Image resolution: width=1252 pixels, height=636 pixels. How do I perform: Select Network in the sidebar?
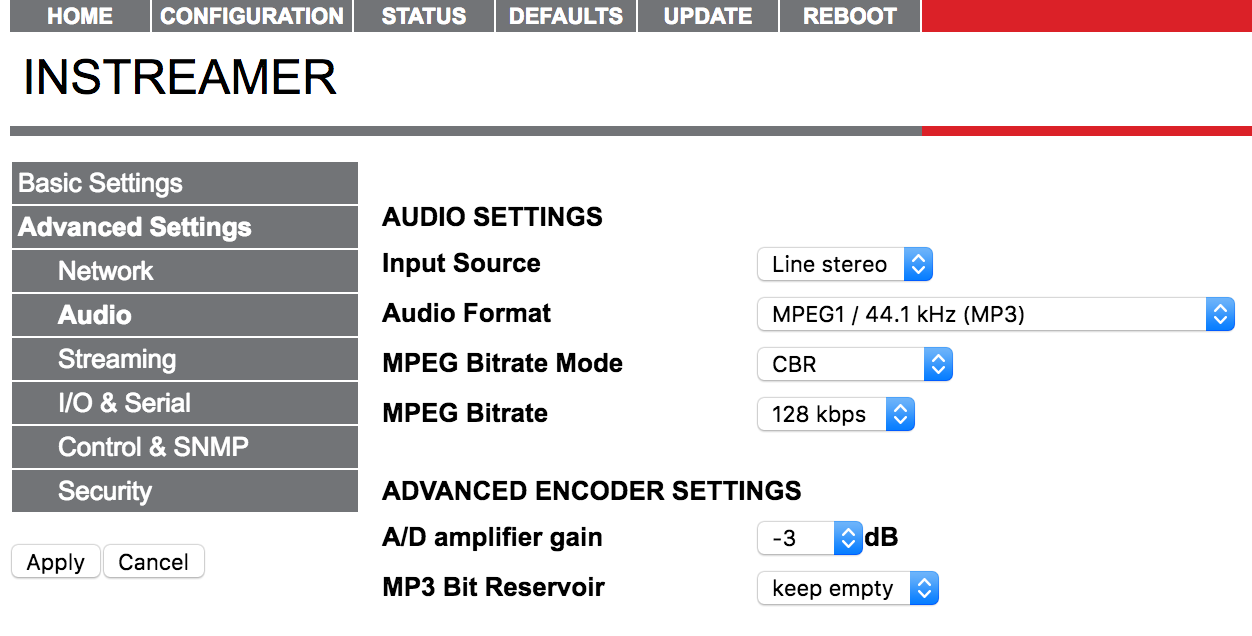pos(185,271)
